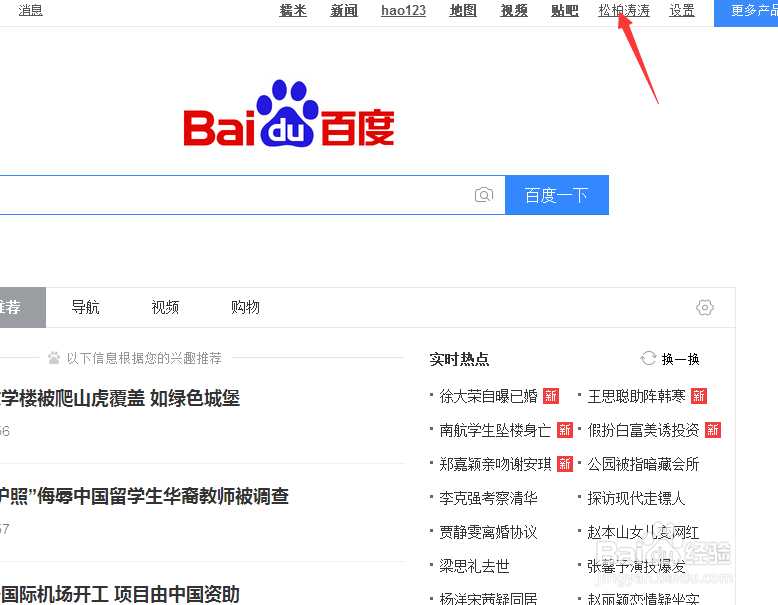Image resolution: width=778 pixels, height=605 pixels.
Task: Open hot topic 张馨予演技爆发
Action: pos(636,566)
